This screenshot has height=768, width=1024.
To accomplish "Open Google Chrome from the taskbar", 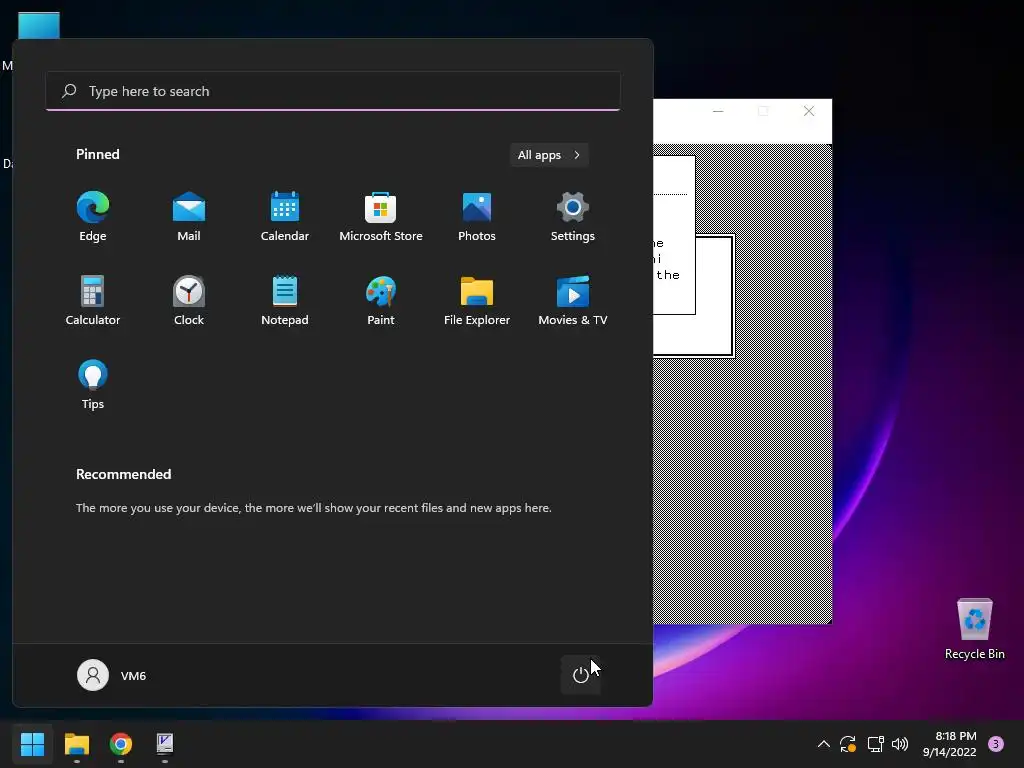I will [121, 744].
